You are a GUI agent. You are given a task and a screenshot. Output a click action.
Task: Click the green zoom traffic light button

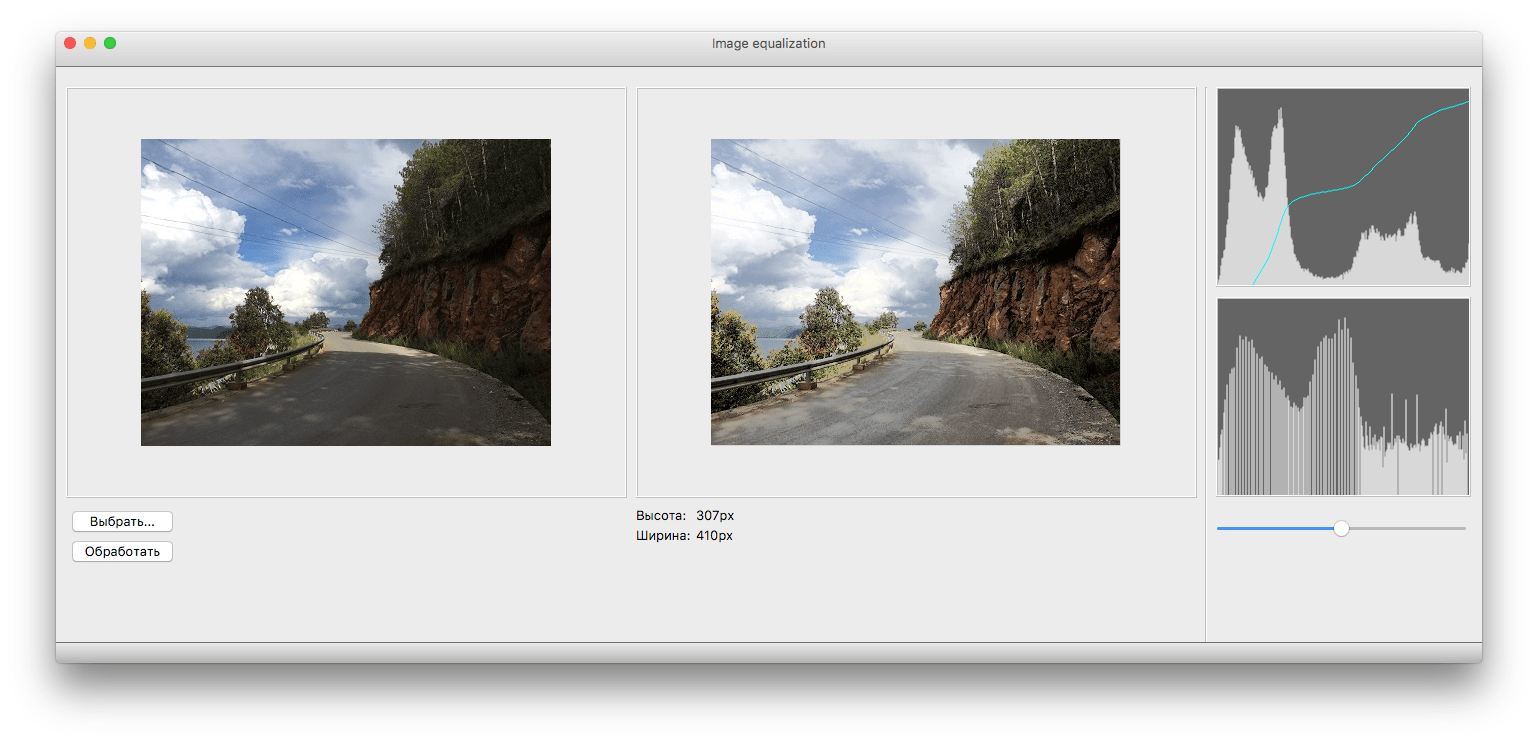[x=110, y=43]
